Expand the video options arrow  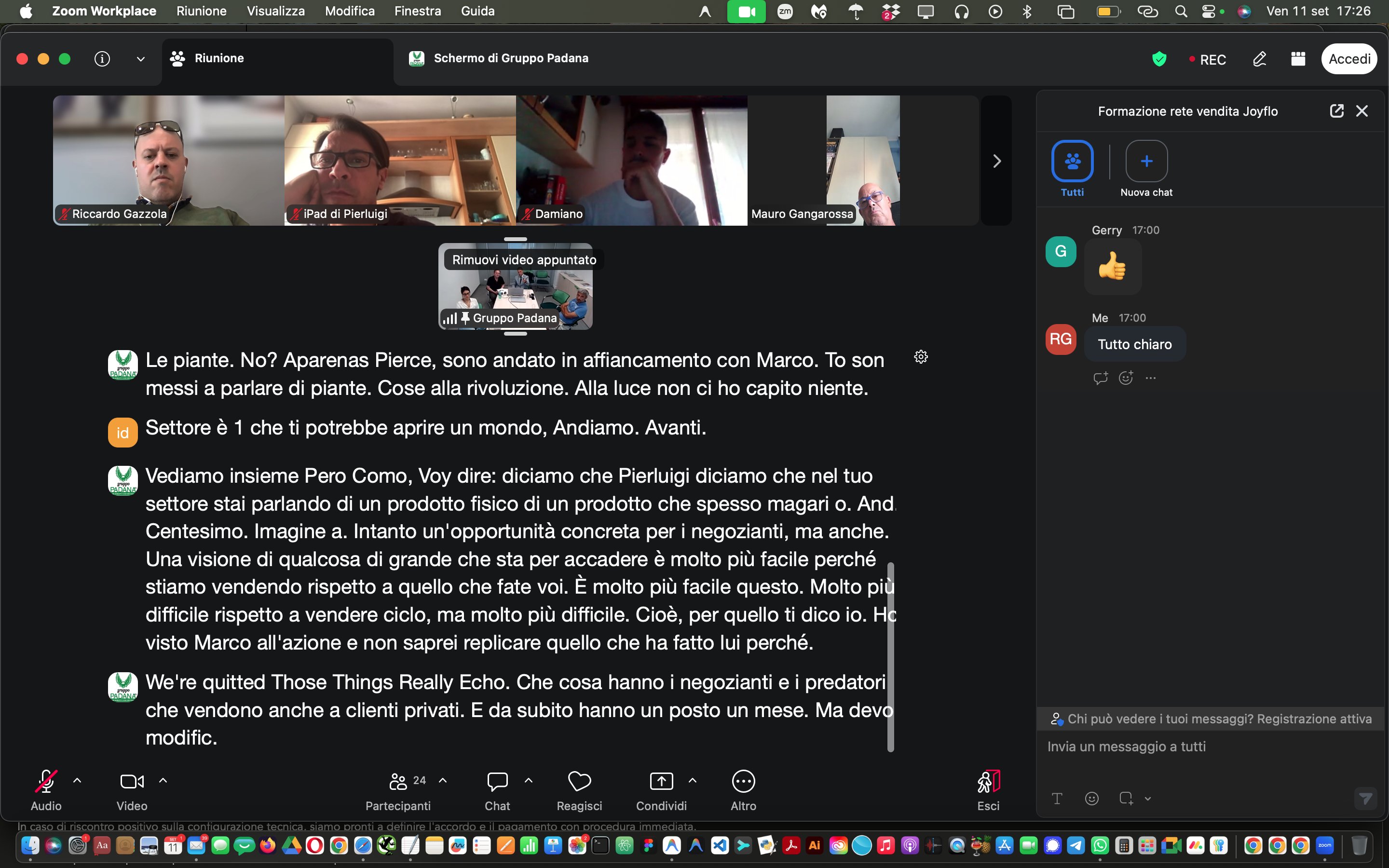(x=163, y=780)
